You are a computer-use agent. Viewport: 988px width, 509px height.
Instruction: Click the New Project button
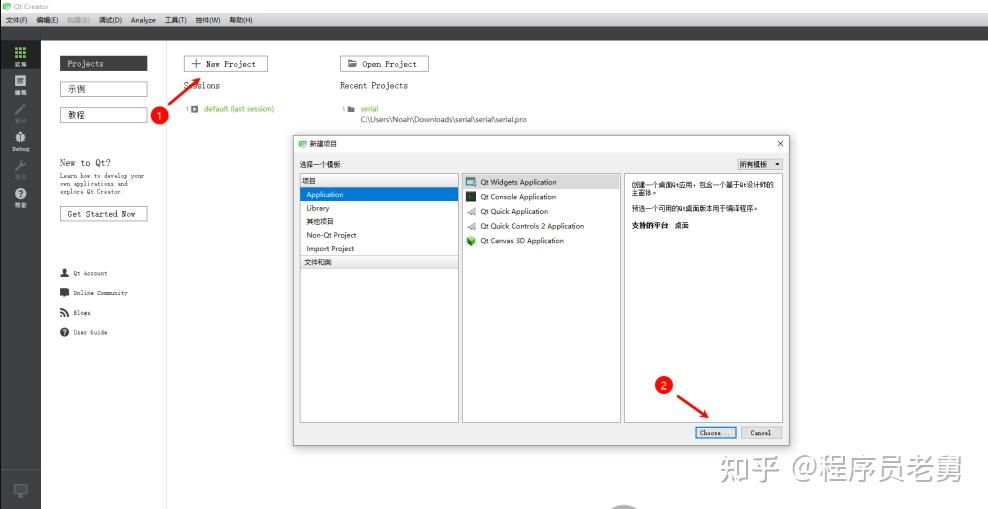[x=226, y=64]
